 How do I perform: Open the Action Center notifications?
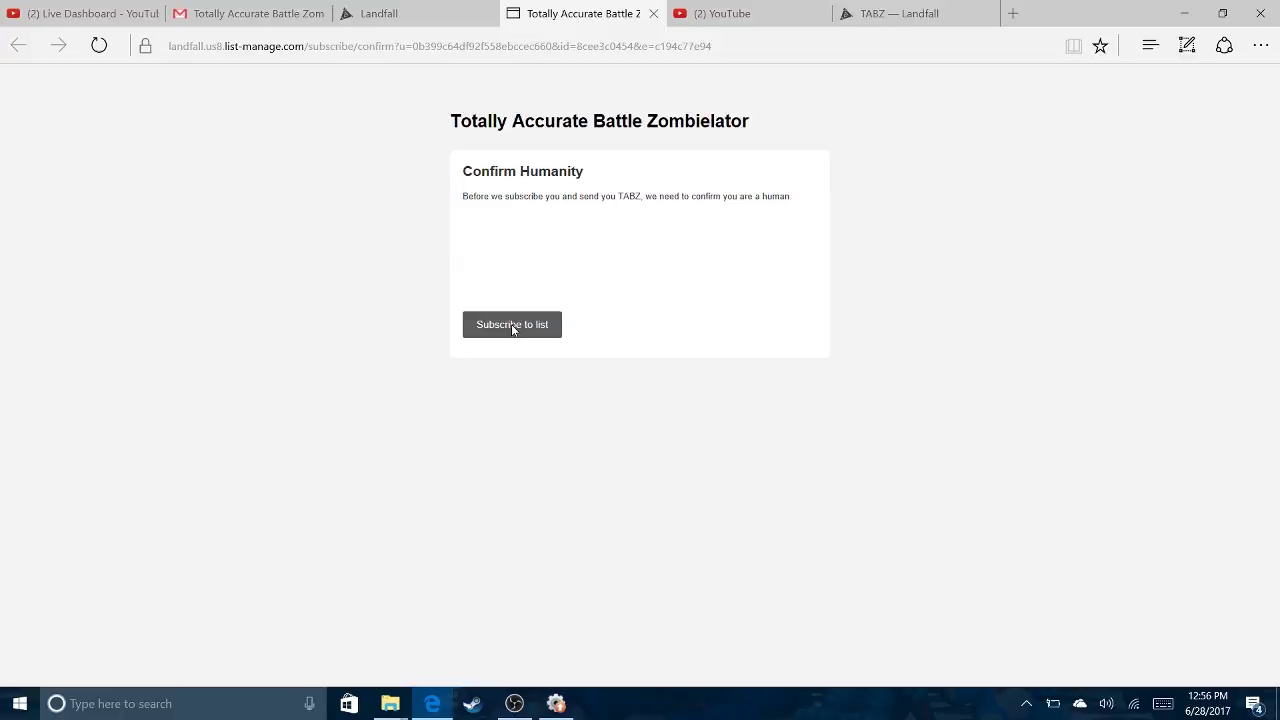1255,703
